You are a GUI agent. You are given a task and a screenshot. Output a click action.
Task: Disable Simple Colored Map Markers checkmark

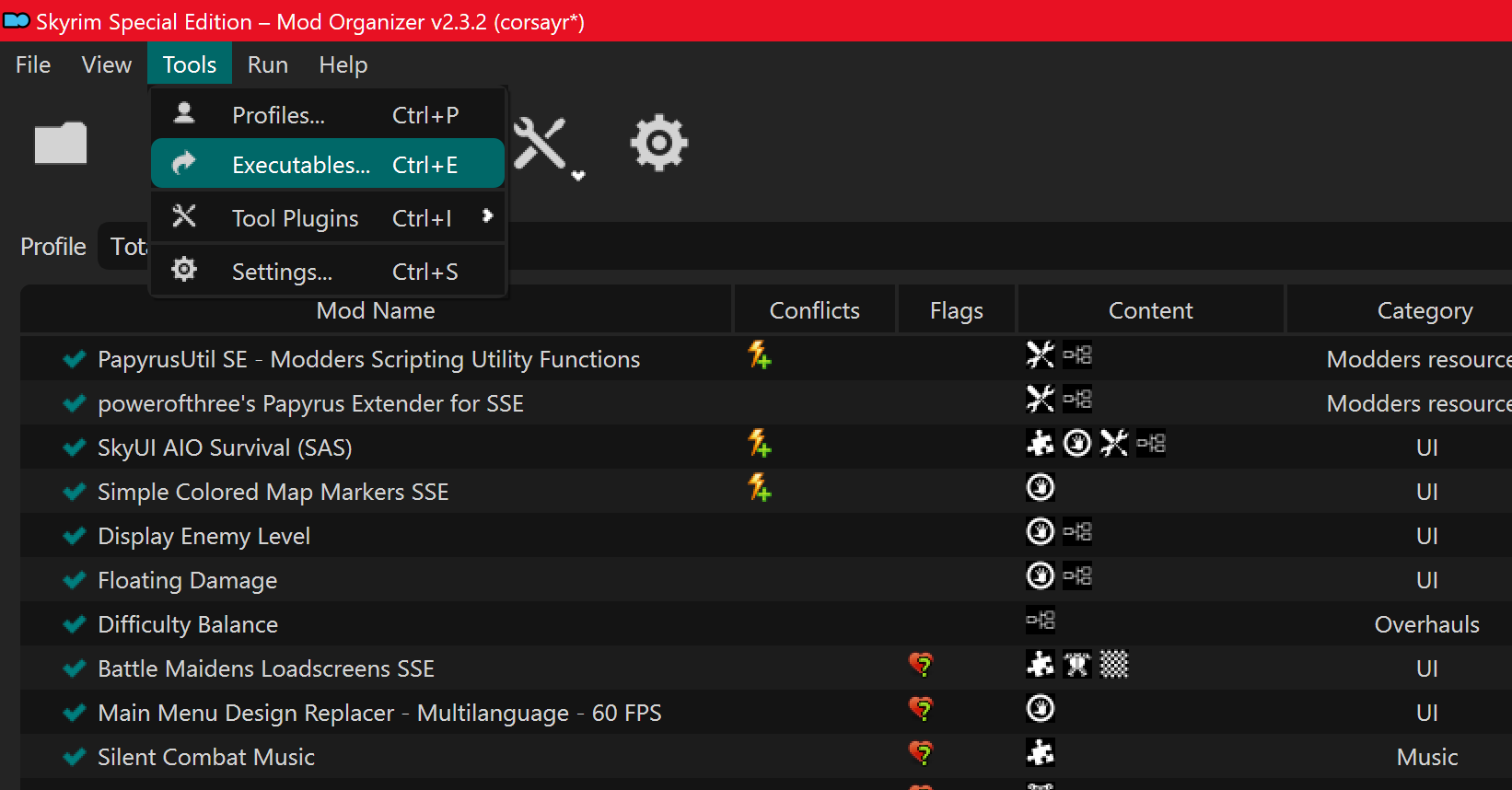[x=74, y=492]
